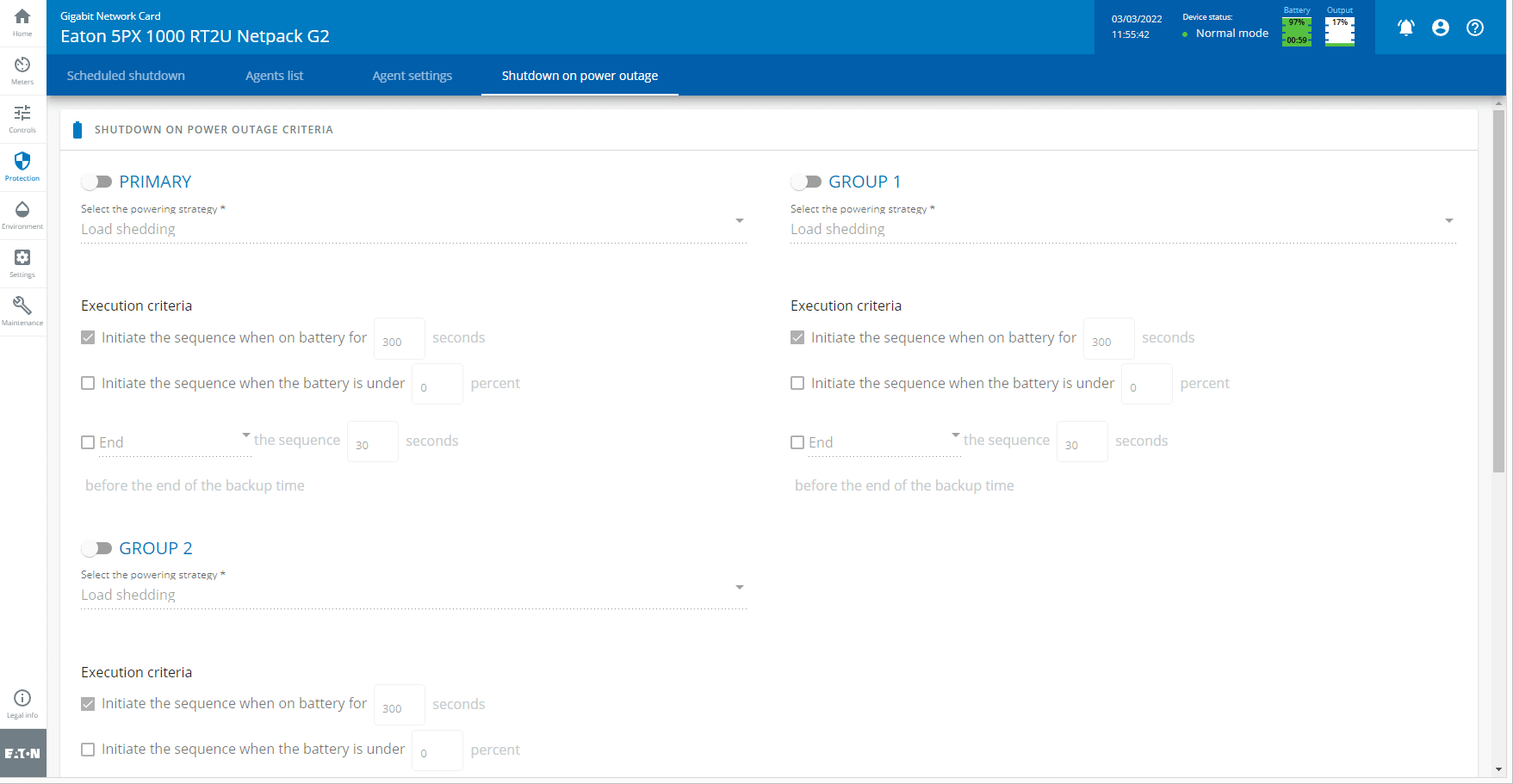The image size is (1513, 784).
Task: Click GROUP 2 on-battery seconds field 300
Action: tap(399, 706)
